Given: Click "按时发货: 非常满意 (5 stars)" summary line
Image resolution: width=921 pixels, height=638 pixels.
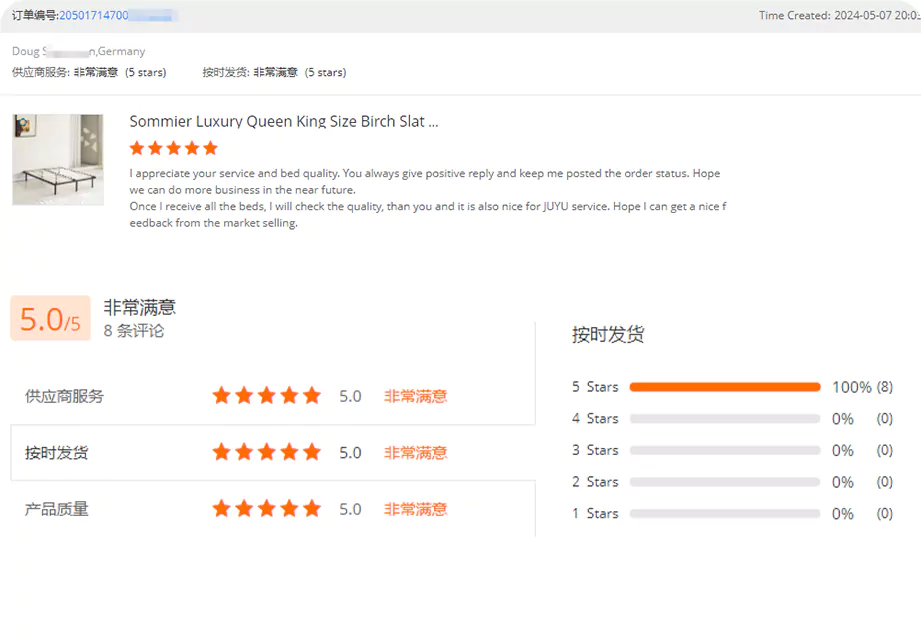Looking at the screenshot, I should pos(274,73).
